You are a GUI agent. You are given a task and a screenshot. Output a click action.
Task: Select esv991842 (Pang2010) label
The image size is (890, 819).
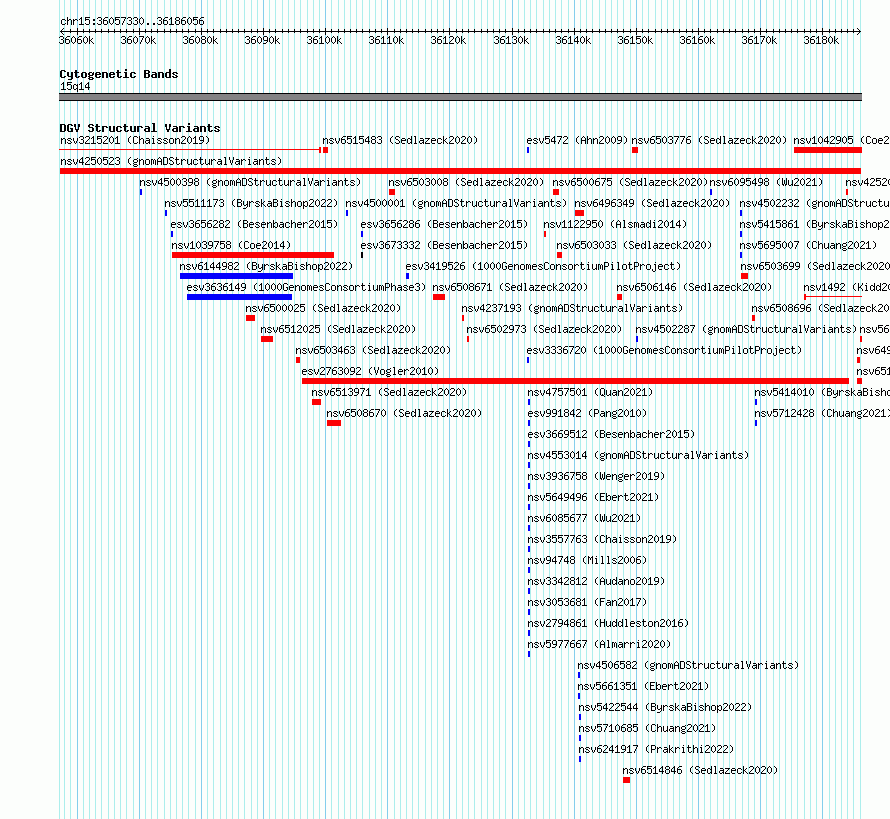[x=587, y=413]
